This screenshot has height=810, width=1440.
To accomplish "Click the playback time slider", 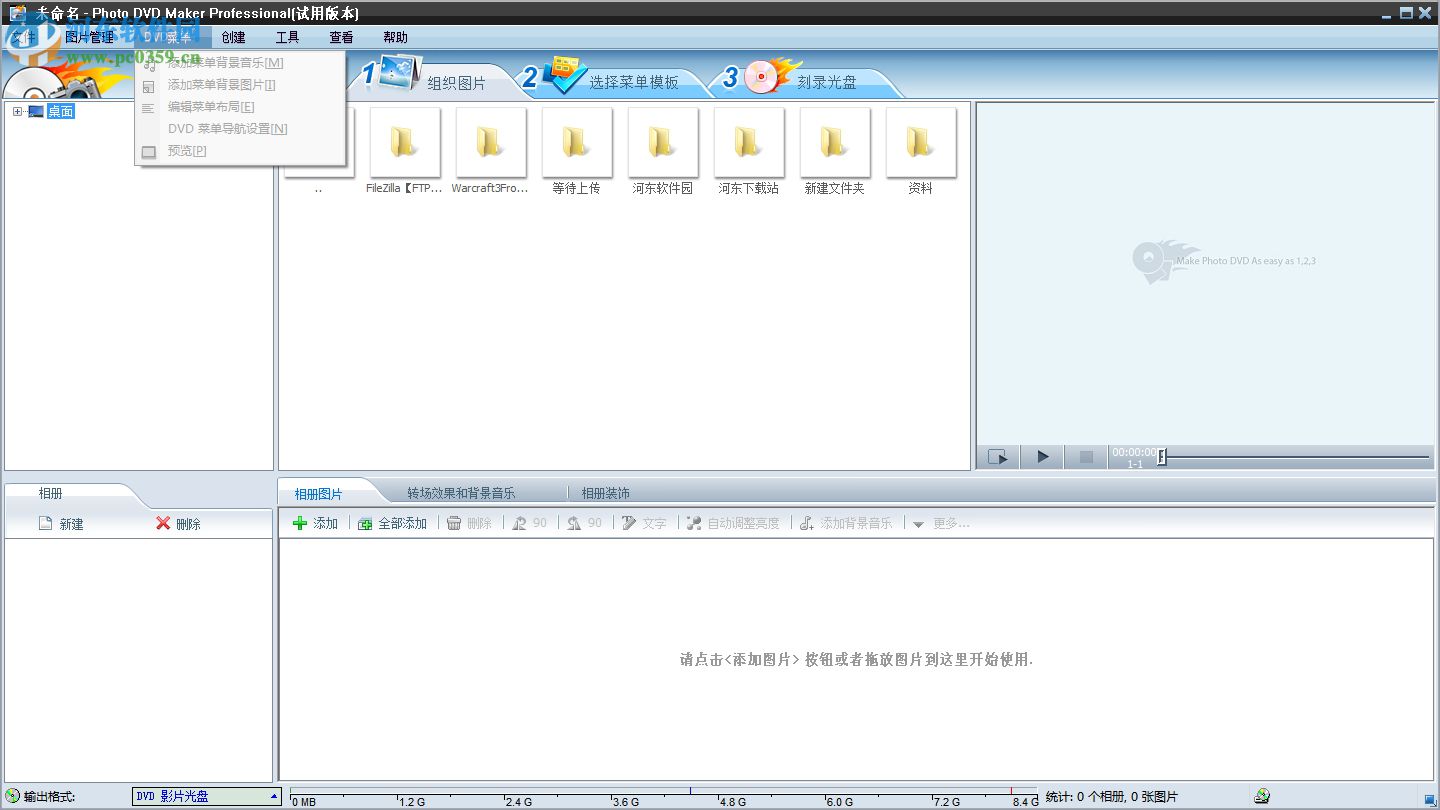I will [1160, 456].
